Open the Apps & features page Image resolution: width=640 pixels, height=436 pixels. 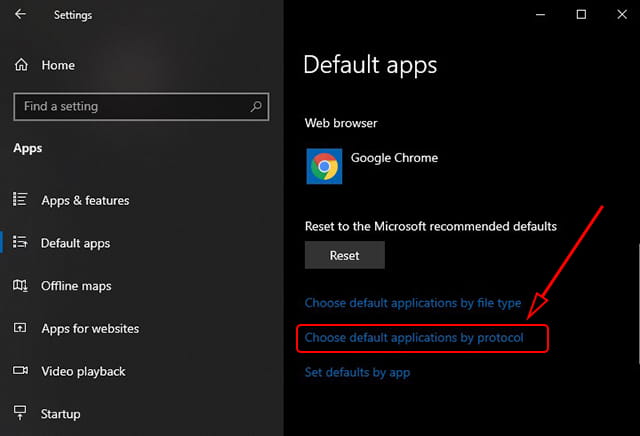point(85,200)
